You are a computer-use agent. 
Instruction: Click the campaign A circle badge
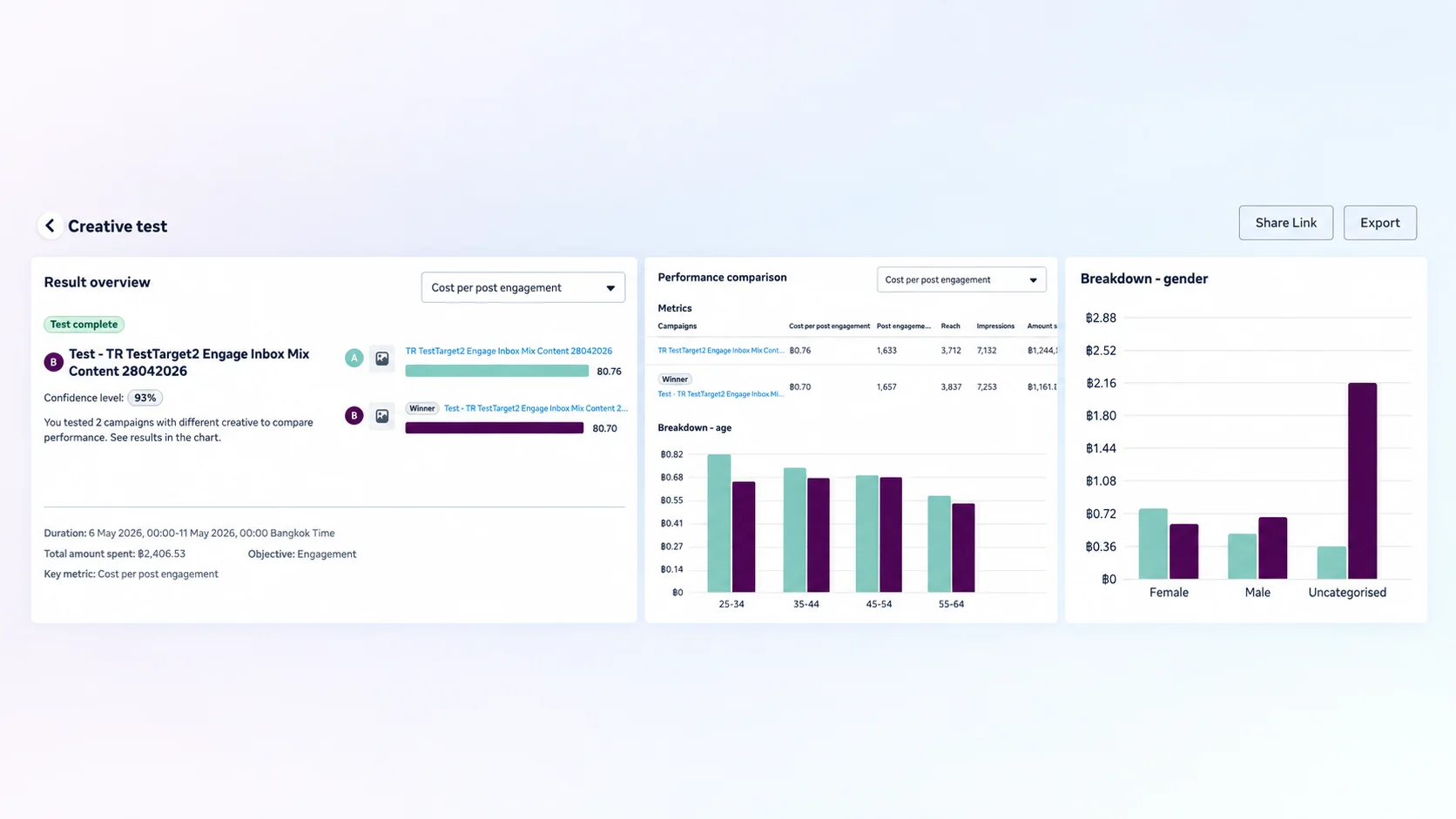click(354, 358)
